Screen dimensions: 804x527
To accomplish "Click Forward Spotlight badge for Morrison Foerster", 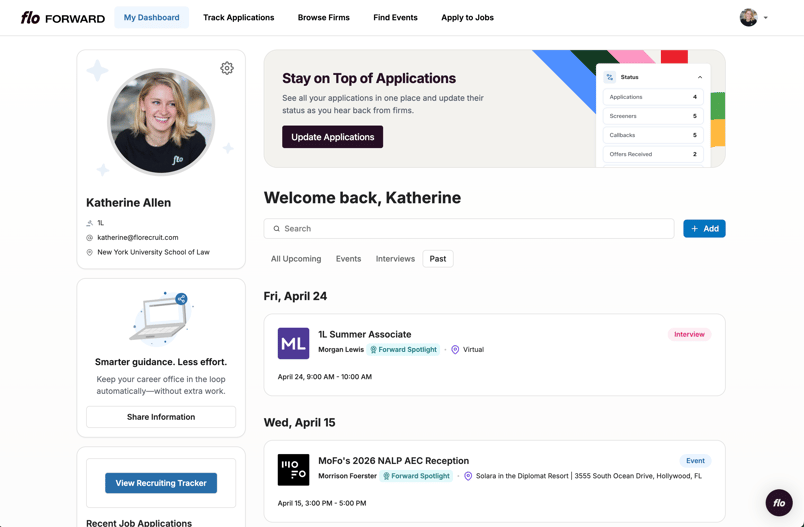I will point(416,476).
